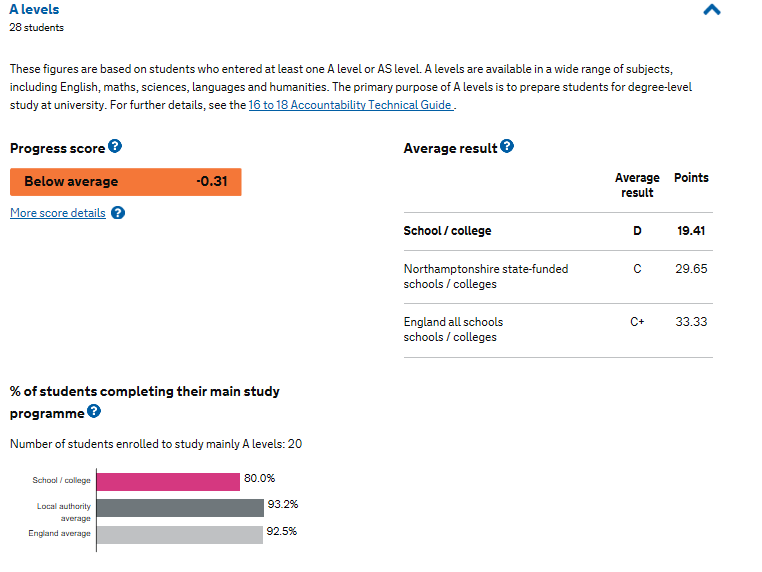Select England all schools row
762x572 pixels.
pyautogui.click(x=558, y=330)
